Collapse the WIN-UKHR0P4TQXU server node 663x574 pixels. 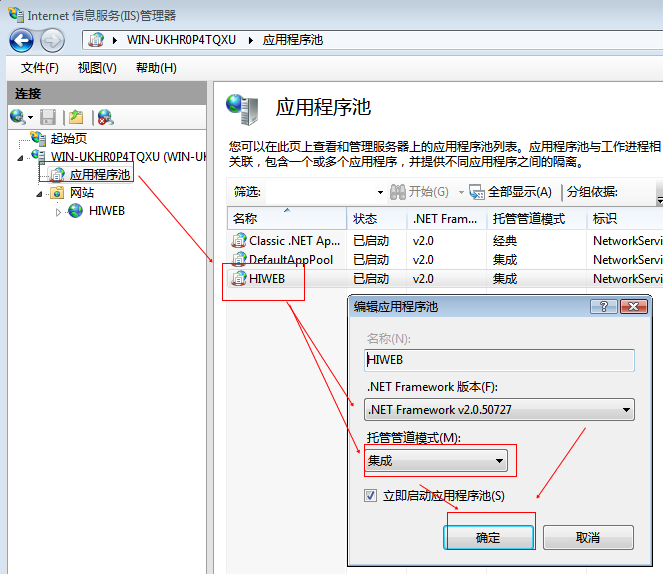pos(20,158)
